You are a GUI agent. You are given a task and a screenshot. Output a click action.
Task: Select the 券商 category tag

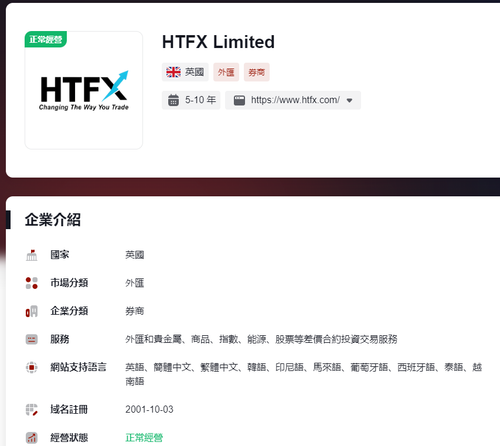tap(256, 72)
